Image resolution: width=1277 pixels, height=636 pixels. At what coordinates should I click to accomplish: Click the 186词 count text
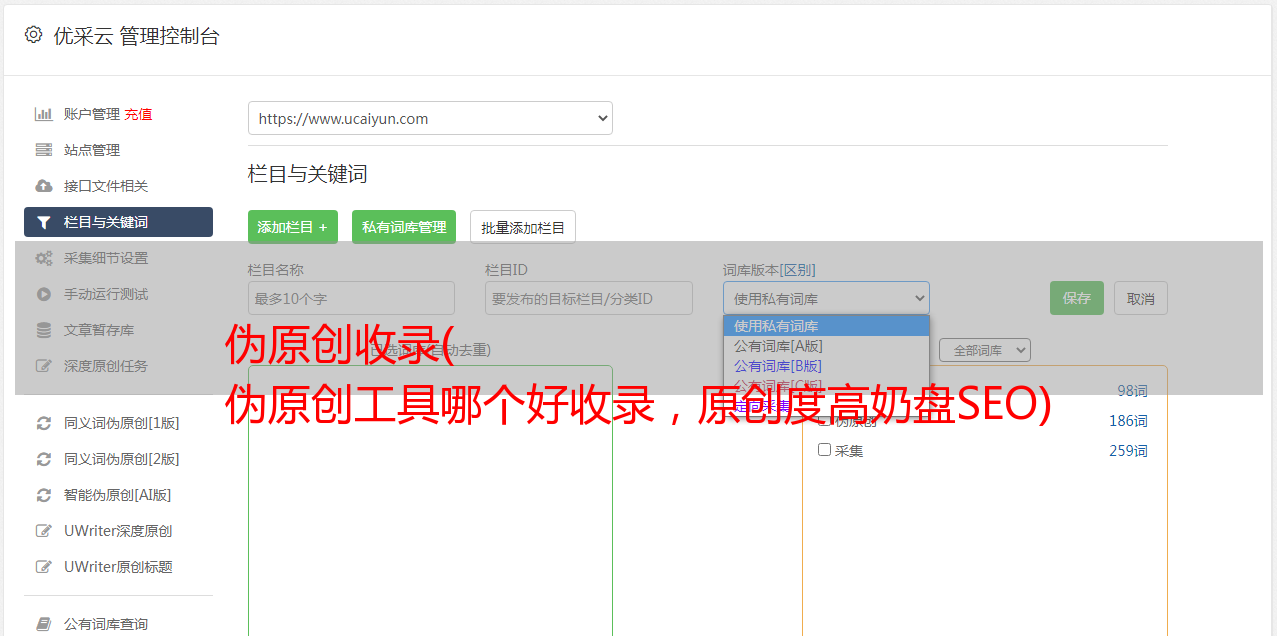coord(1128,421)
